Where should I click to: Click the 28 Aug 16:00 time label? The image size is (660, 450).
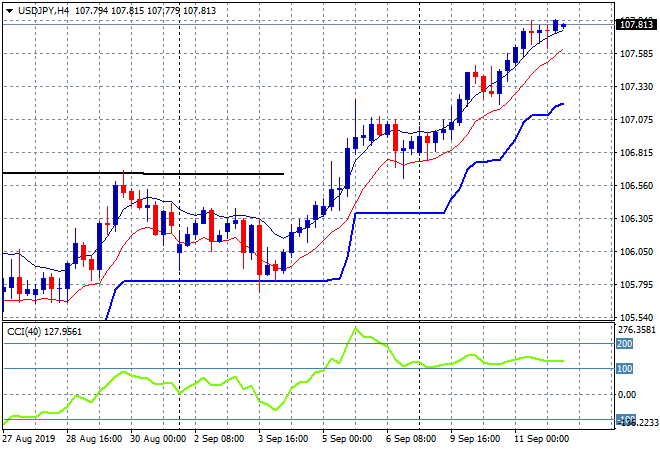coord(94,439)
